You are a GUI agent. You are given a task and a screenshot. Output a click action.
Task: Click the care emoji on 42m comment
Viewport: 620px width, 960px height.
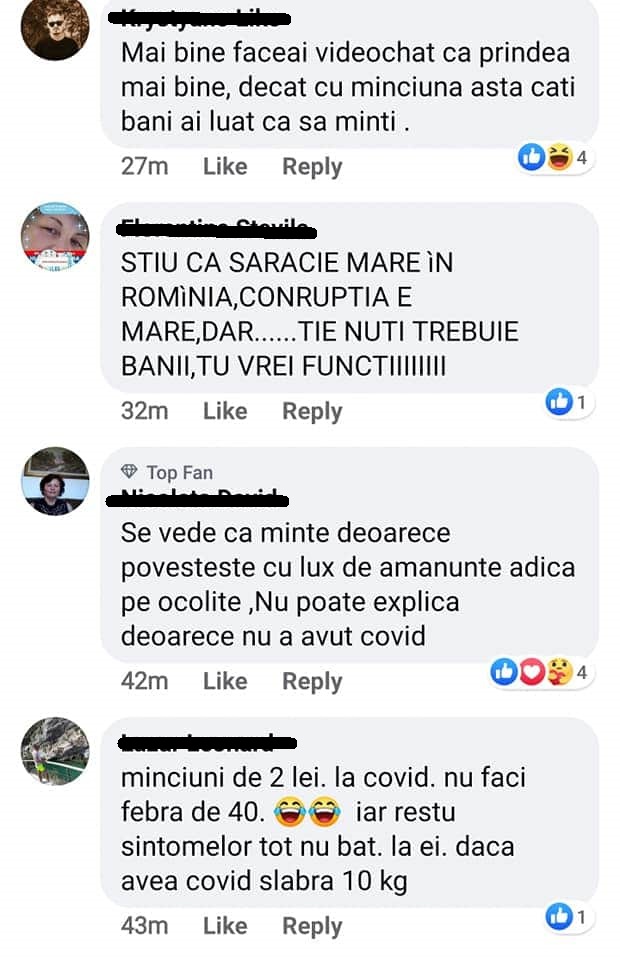559,672
